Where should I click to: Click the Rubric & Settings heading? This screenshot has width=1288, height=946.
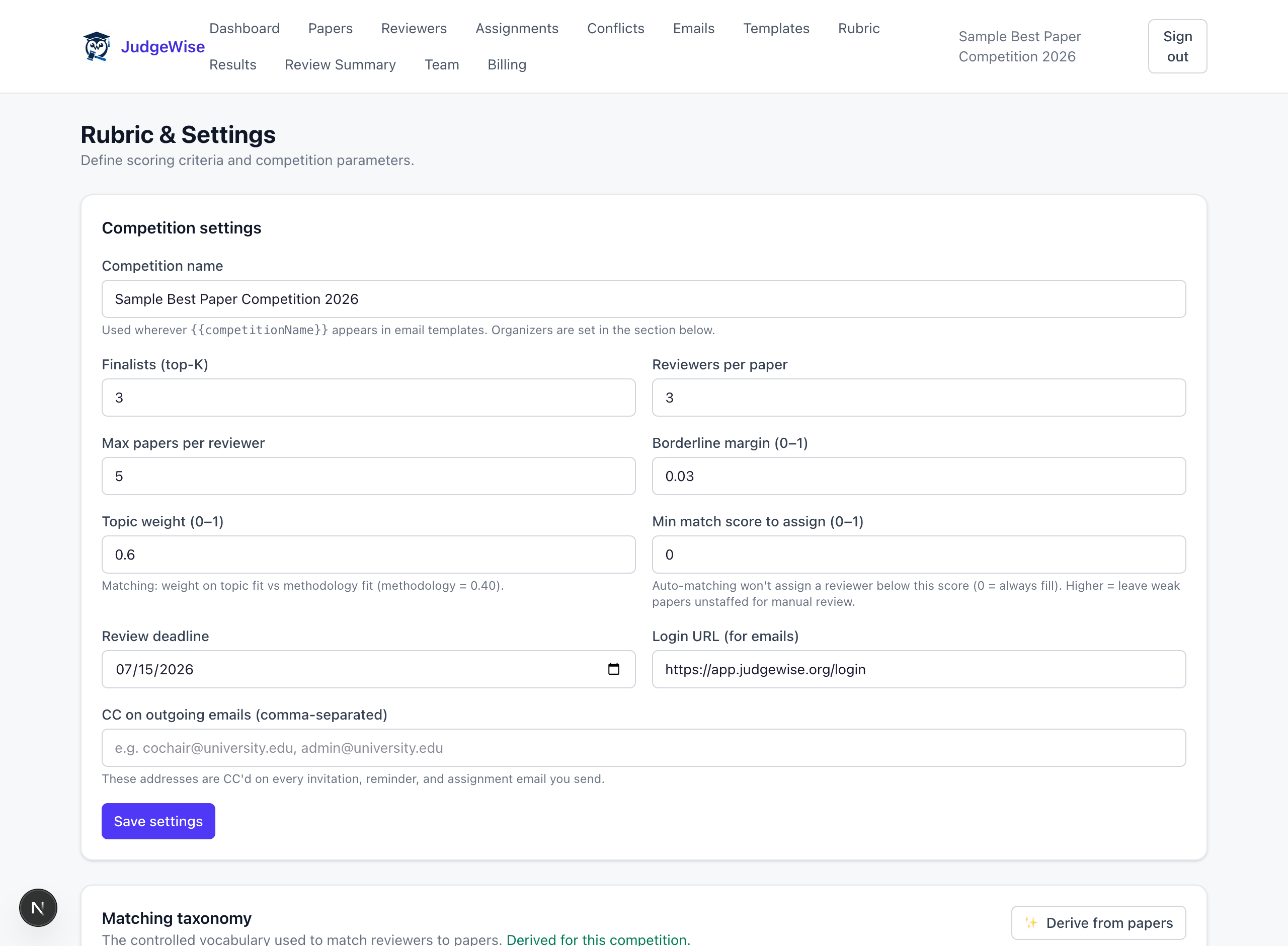[x=178, y=135]
